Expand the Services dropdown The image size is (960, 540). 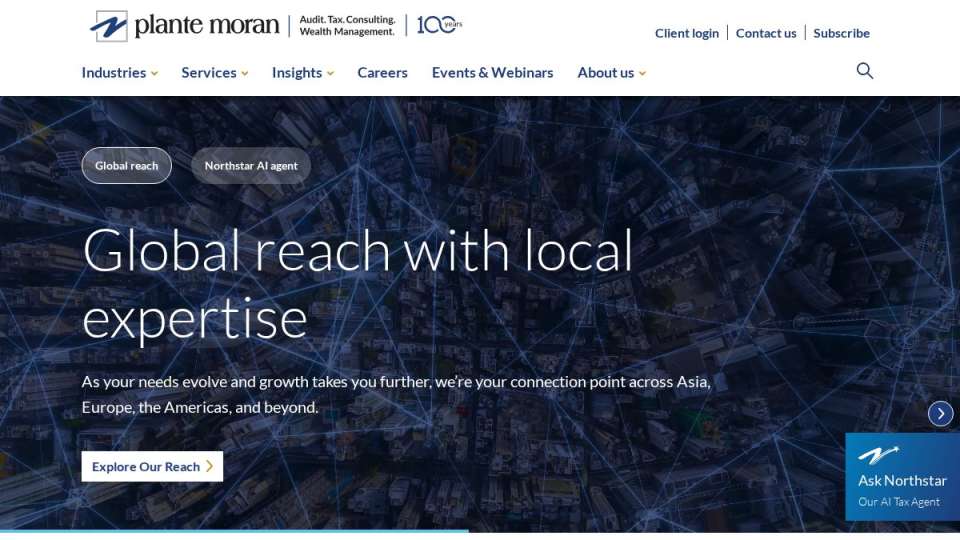click(x=214, y=73)
